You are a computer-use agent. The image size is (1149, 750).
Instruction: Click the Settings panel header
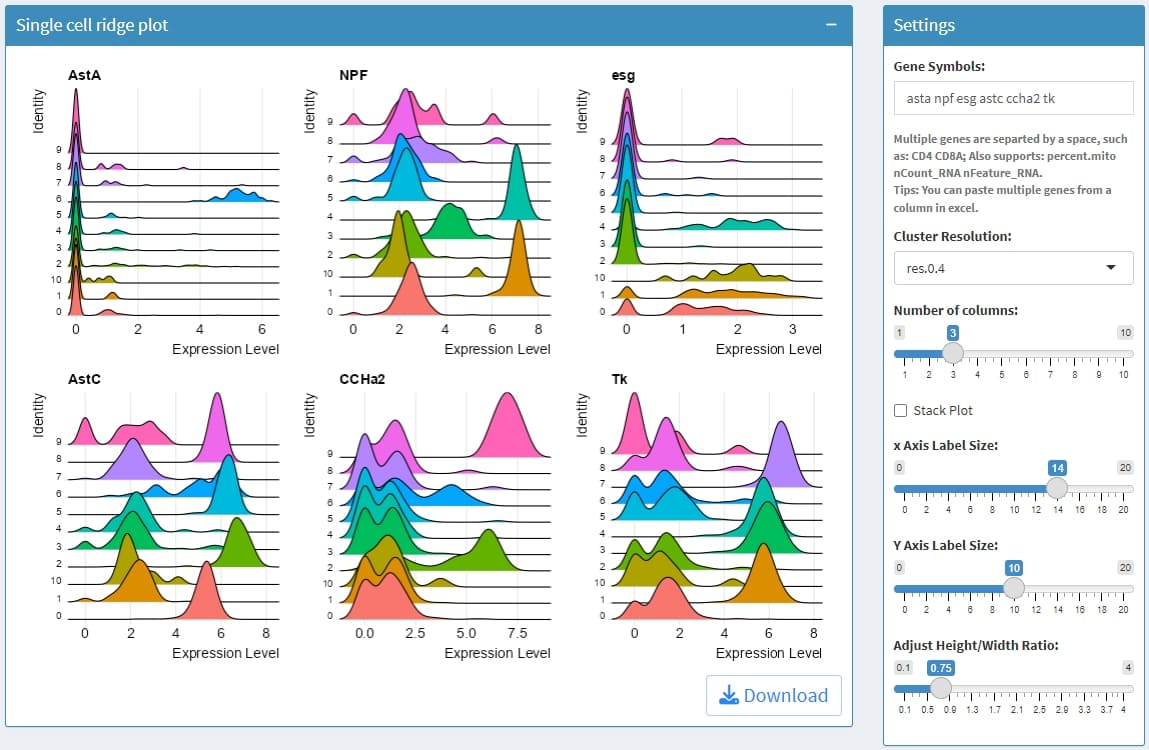pos(1012,26)
